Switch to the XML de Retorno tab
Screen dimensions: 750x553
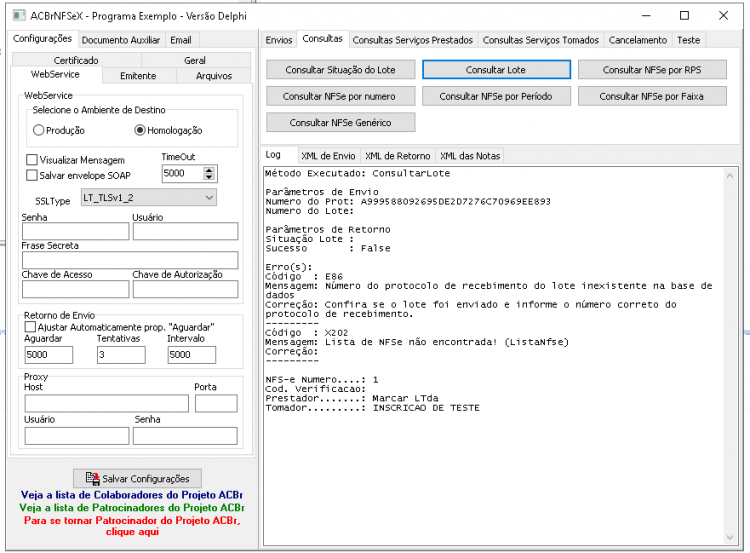pyautogui.click(x=397, y=156)
